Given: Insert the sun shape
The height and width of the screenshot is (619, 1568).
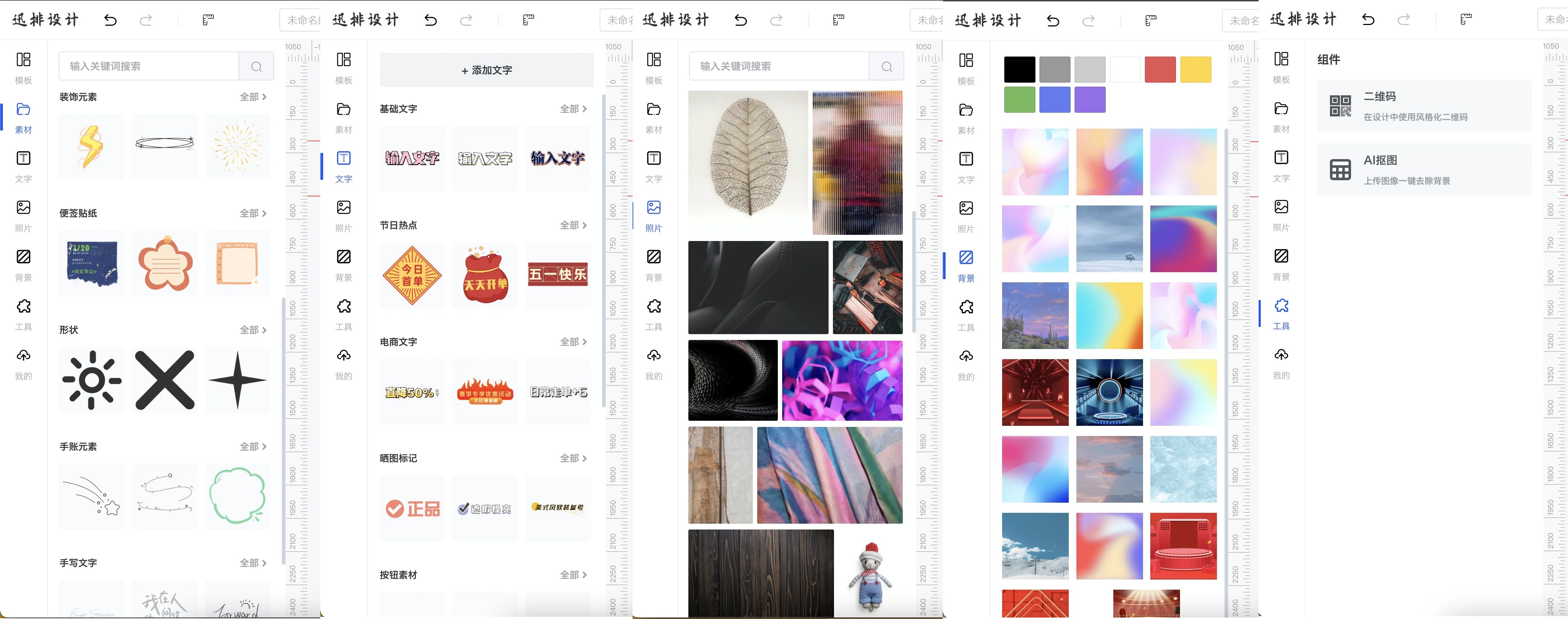Looking at the screenshot, I should (x=91, y=380).
